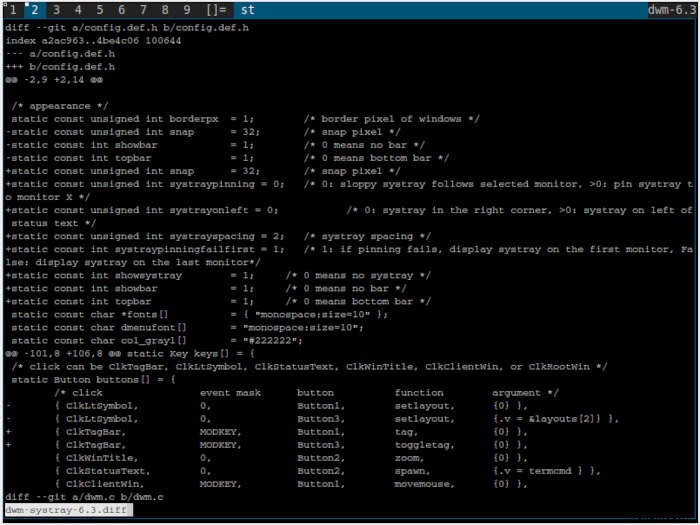This screenshot has height=525, width=700.
Task: Click the removed 'showbar' line
Action: coord(215,145)
